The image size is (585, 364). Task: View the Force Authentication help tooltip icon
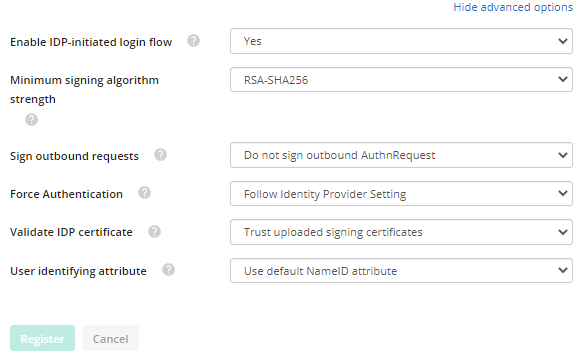coord(144,193)
